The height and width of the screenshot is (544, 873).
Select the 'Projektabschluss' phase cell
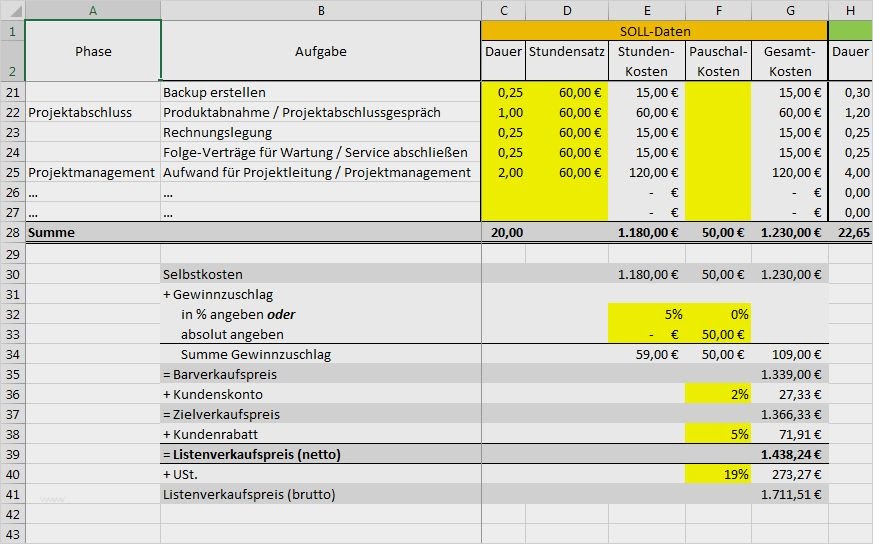[93, 112]
